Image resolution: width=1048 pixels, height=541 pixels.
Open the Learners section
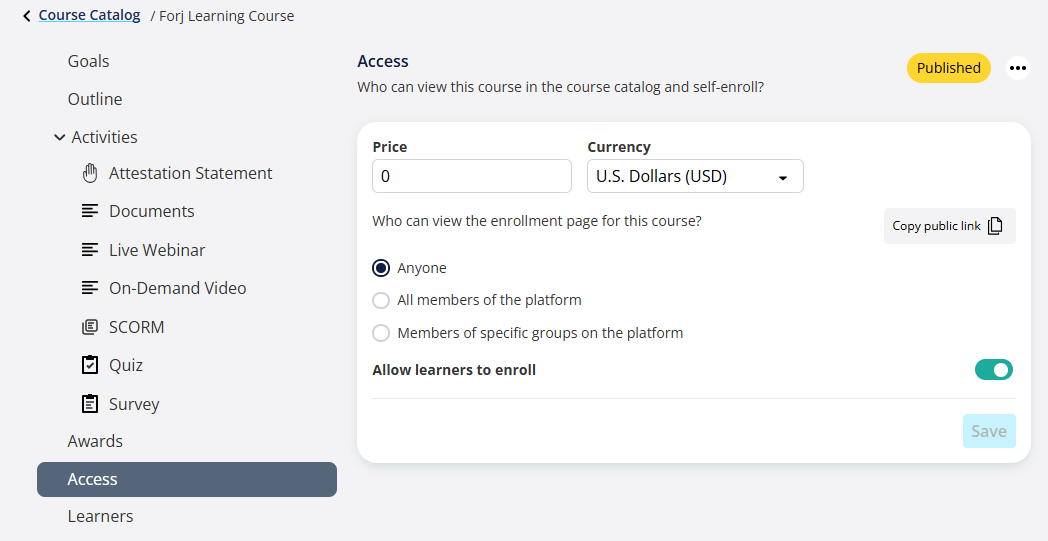click(x=100, y=516)
